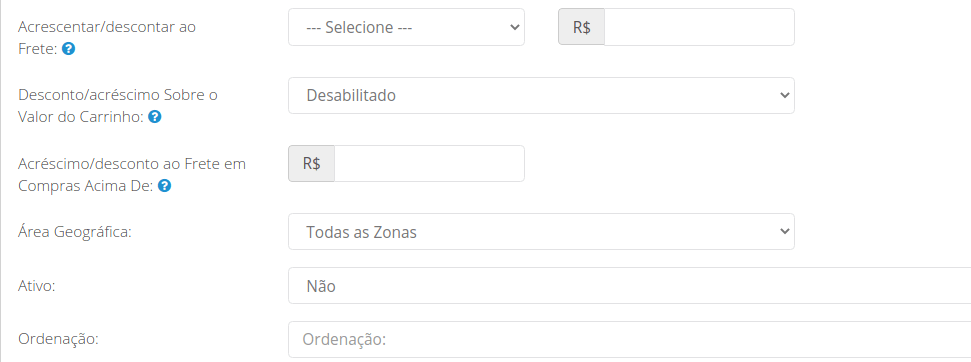Click the Área Geográfica label
Viewport: 971px width, 362px height.
coord(75,232)
